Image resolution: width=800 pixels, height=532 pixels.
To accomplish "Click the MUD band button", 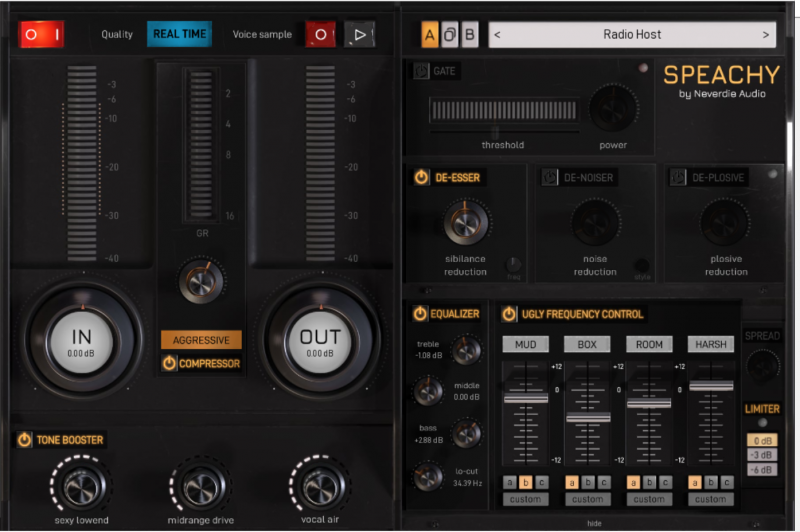I will (526, 344).
